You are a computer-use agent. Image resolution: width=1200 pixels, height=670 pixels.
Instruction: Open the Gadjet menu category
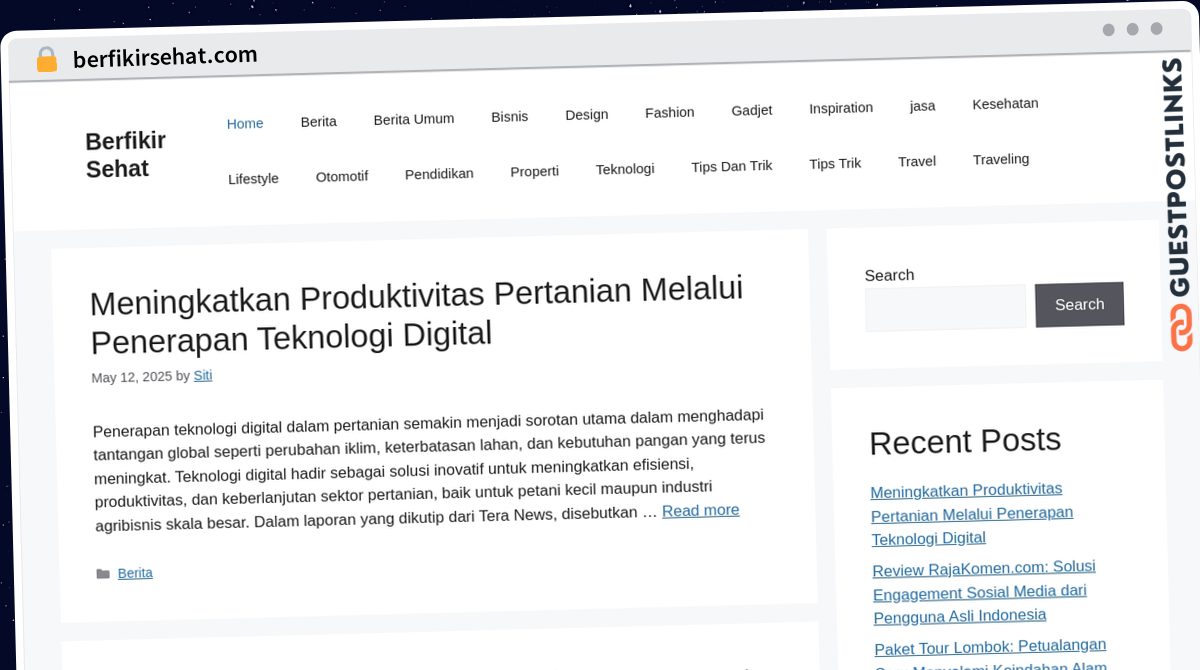(751, 110)
